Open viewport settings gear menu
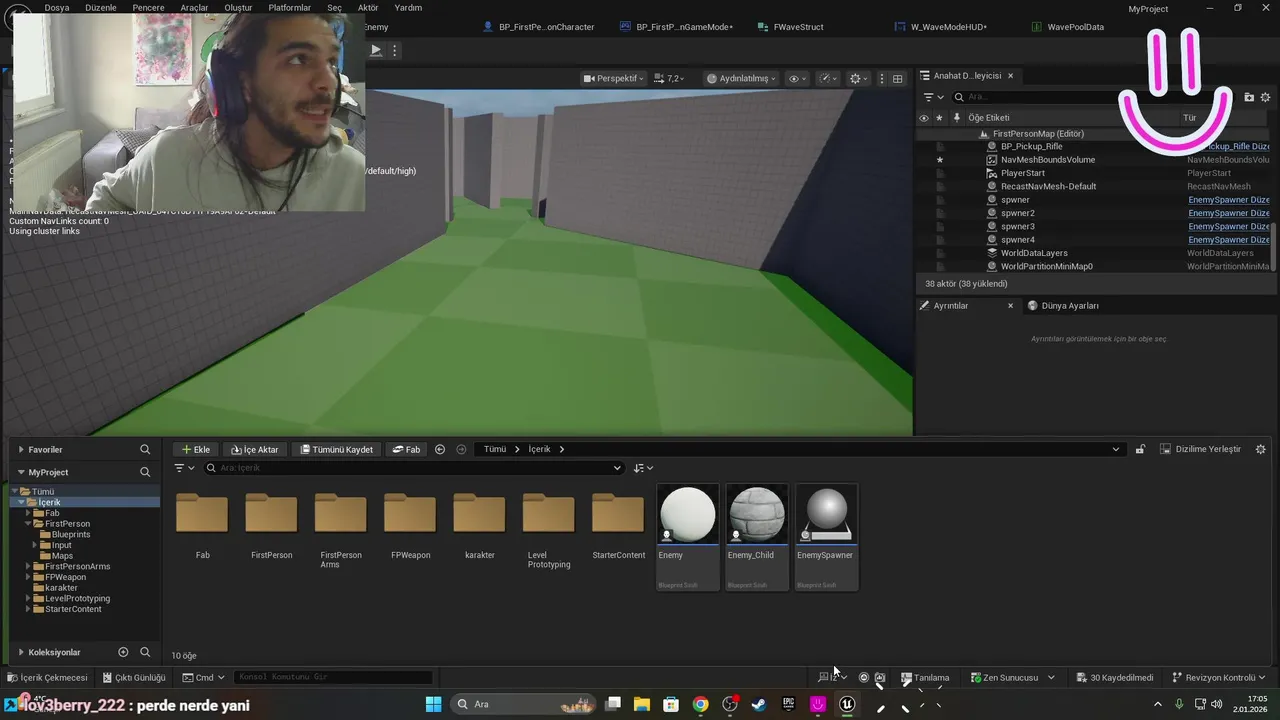Screen dimensions: 1280x720 pos(858,78)
